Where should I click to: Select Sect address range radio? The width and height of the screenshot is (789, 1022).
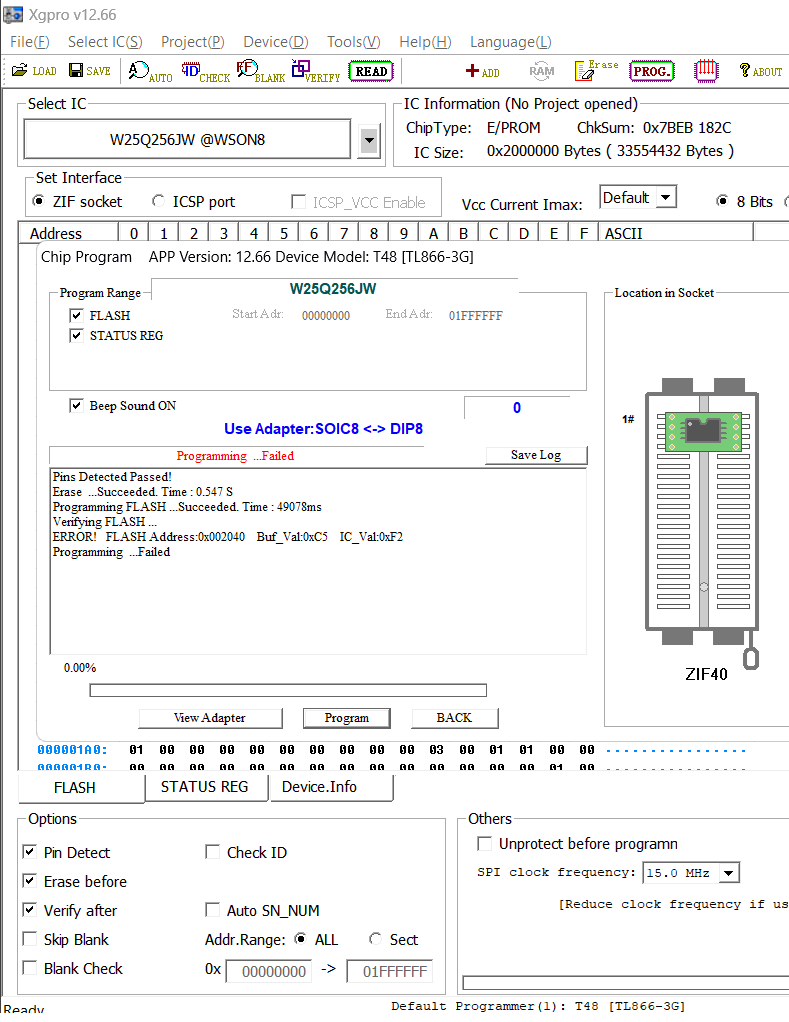(x=375, y=939)
